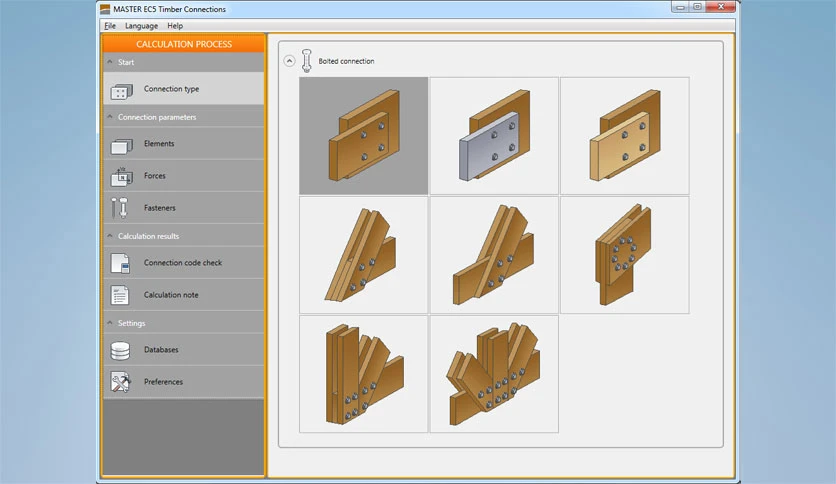Open the Language menu
Screen dimensions: 836x484
pyautogui.click(x=141, y=26)
